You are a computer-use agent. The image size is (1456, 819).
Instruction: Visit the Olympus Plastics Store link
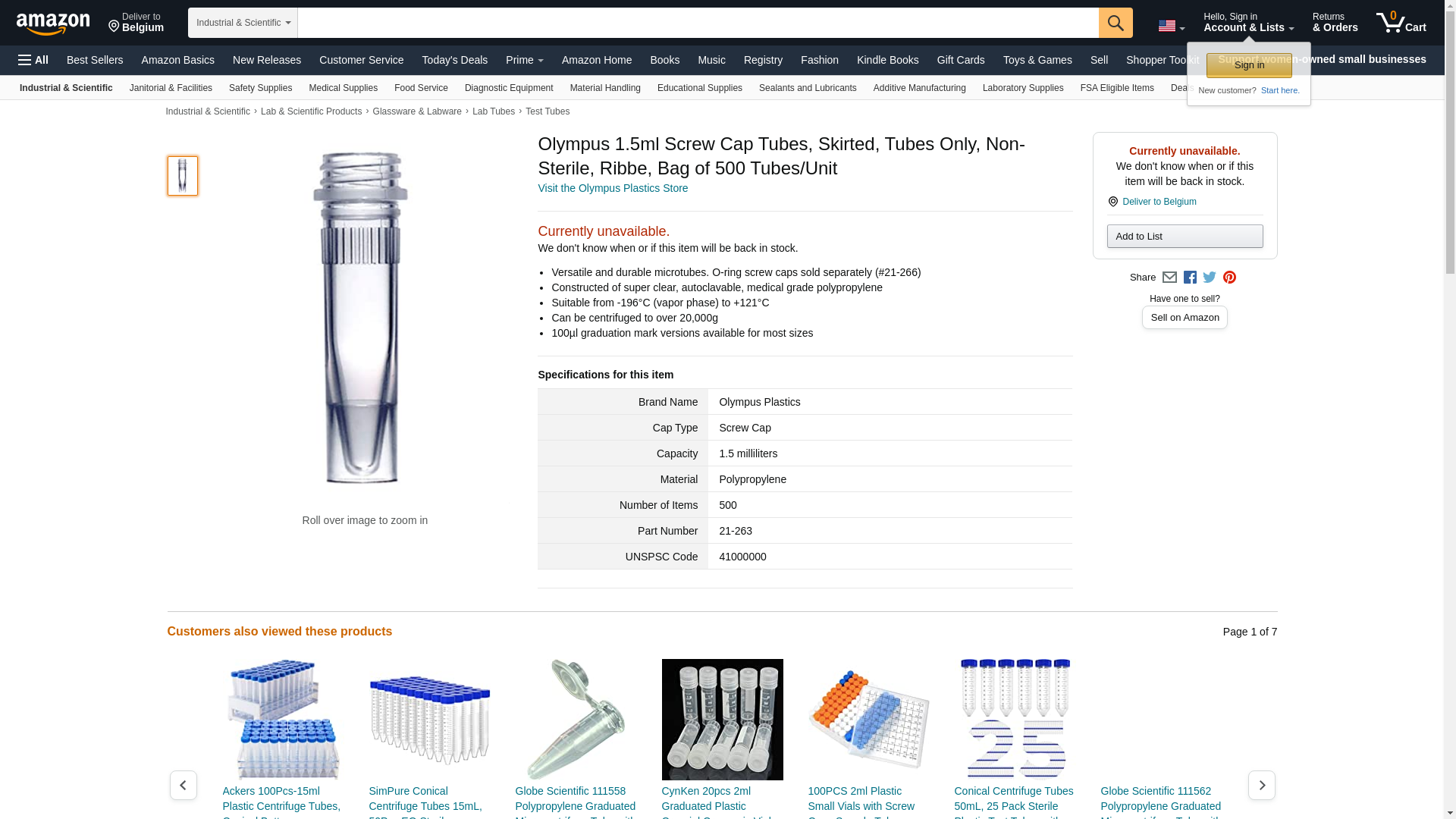[x=613, y=188]
